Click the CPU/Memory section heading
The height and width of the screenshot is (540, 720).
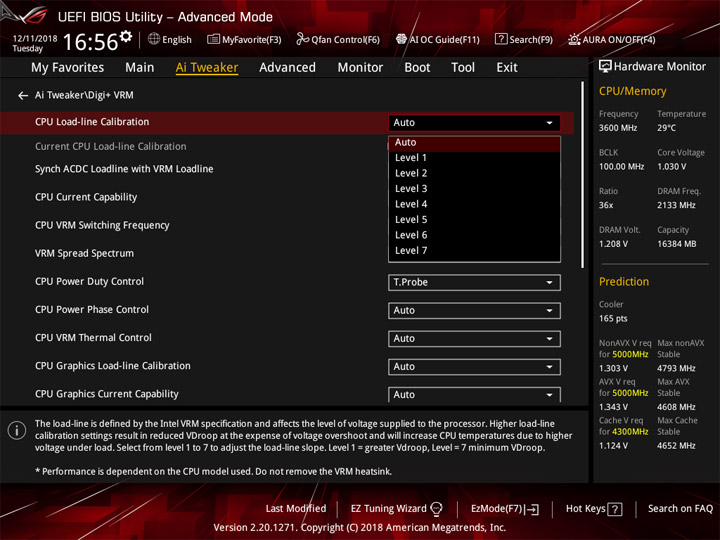[x=632, y=91]
